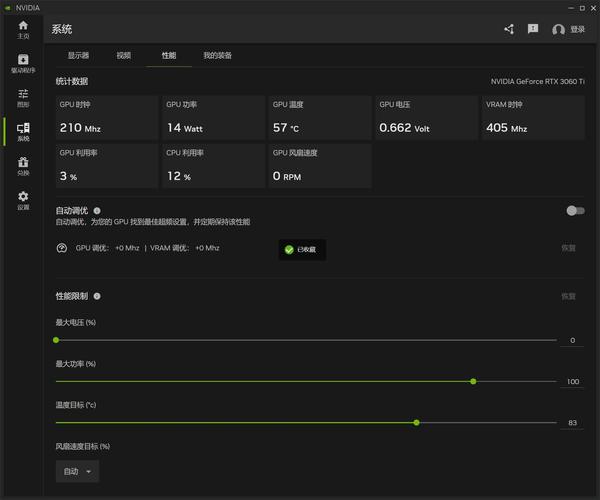The width and height of the screenshot is (600, 500).
Task: Click info icon next to 性能限制
Action: [97, 296]
